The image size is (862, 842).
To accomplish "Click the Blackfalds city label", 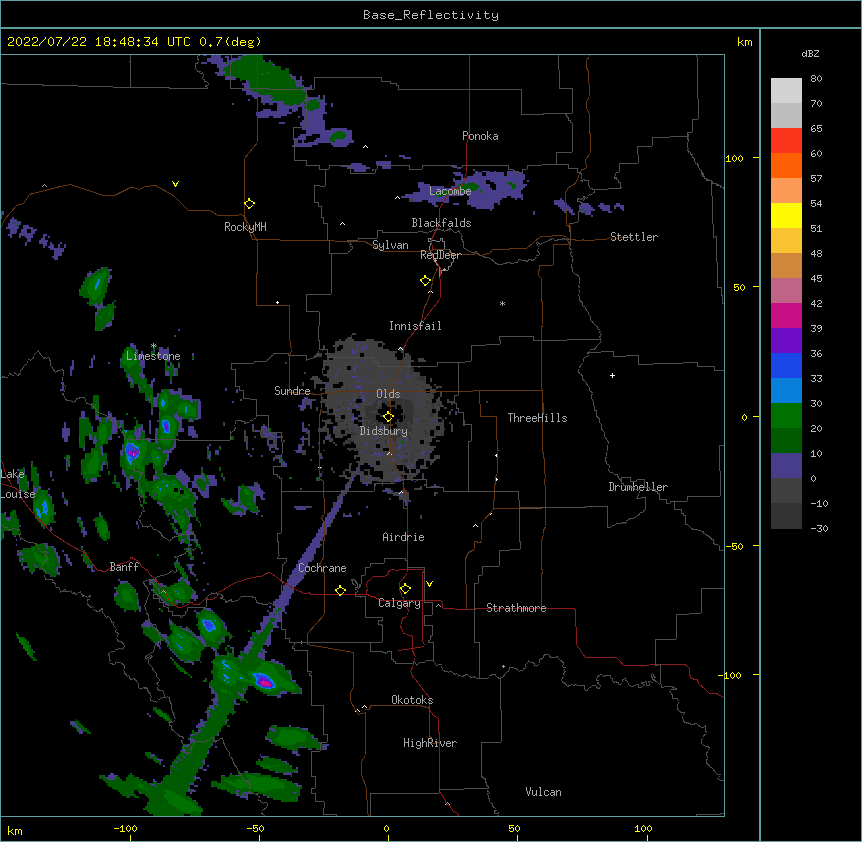I will point(441,223).
